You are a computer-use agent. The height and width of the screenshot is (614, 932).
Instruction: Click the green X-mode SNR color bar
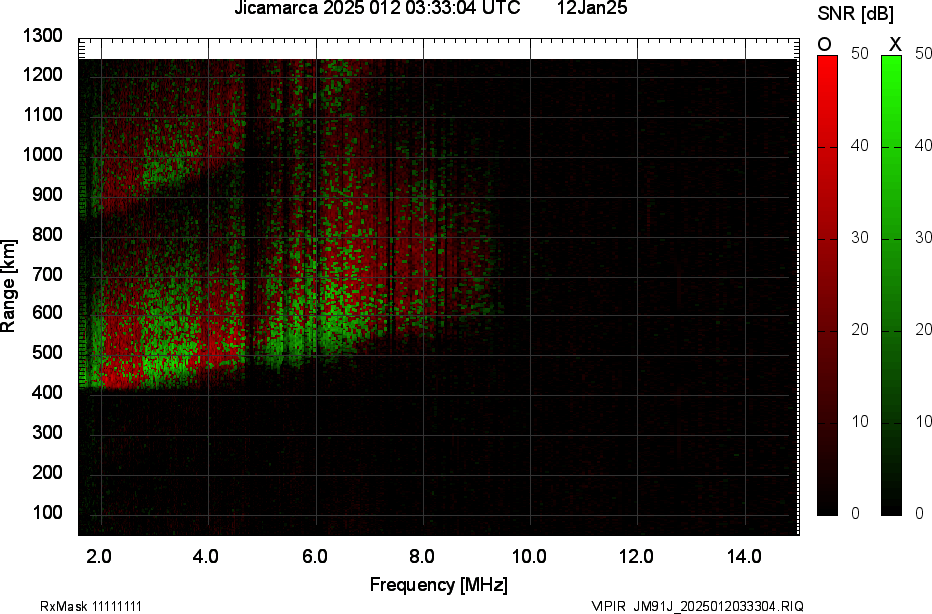891,285
